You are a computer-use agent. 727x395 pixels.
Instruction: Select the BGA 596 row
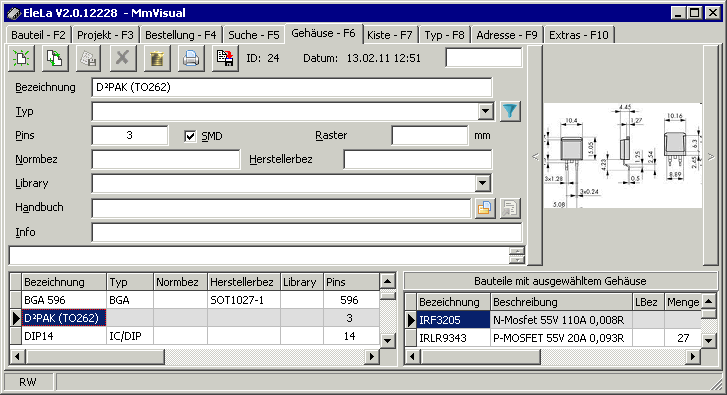(x=194, y=300)
